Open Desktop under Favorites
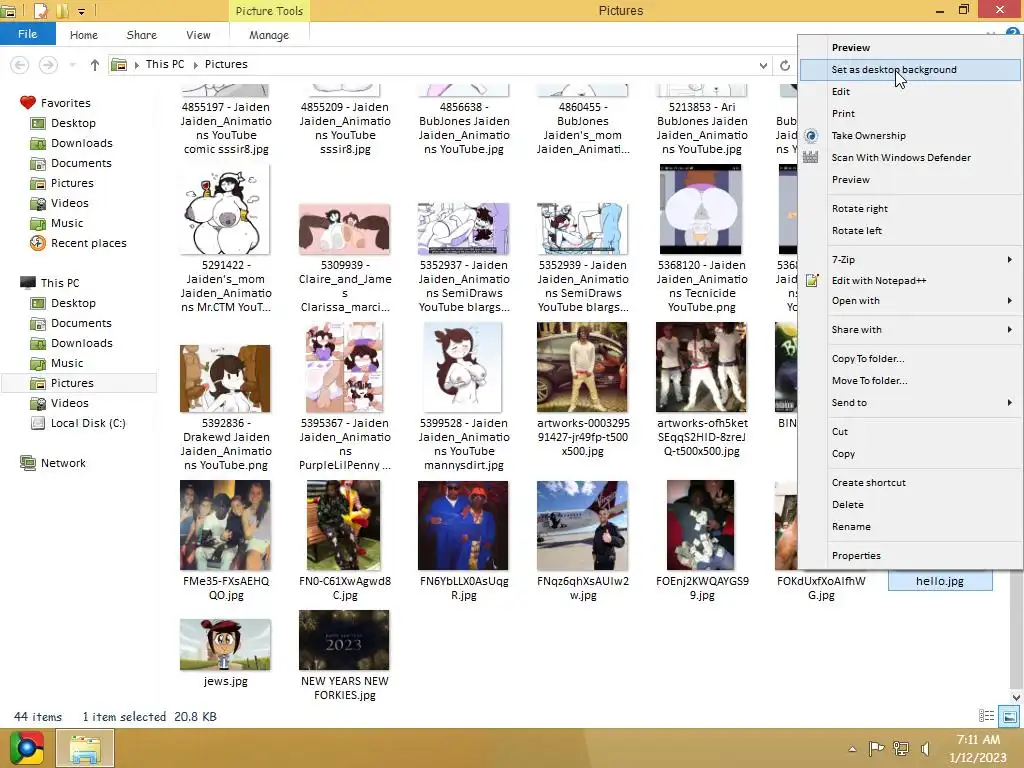 73,123
